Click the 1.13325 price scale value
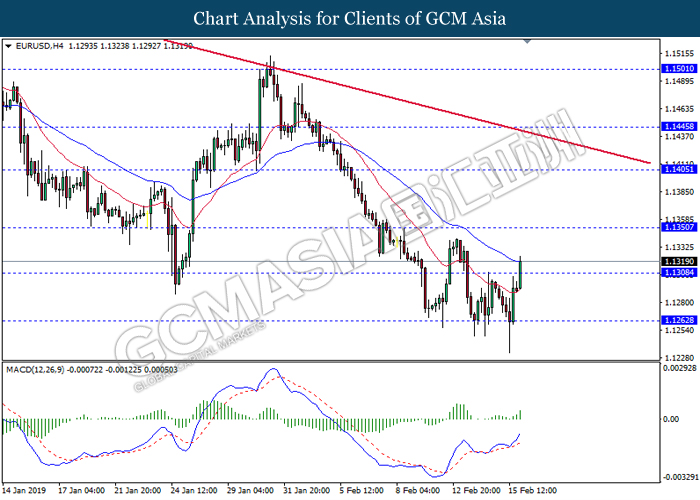The width and height of the screenshot is (700, 500). (x=679, y=247)
